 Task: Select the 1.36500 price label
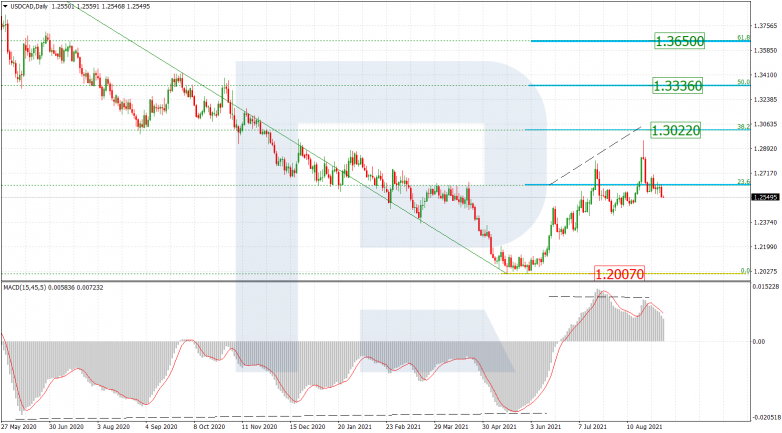[x=679, y=41]
